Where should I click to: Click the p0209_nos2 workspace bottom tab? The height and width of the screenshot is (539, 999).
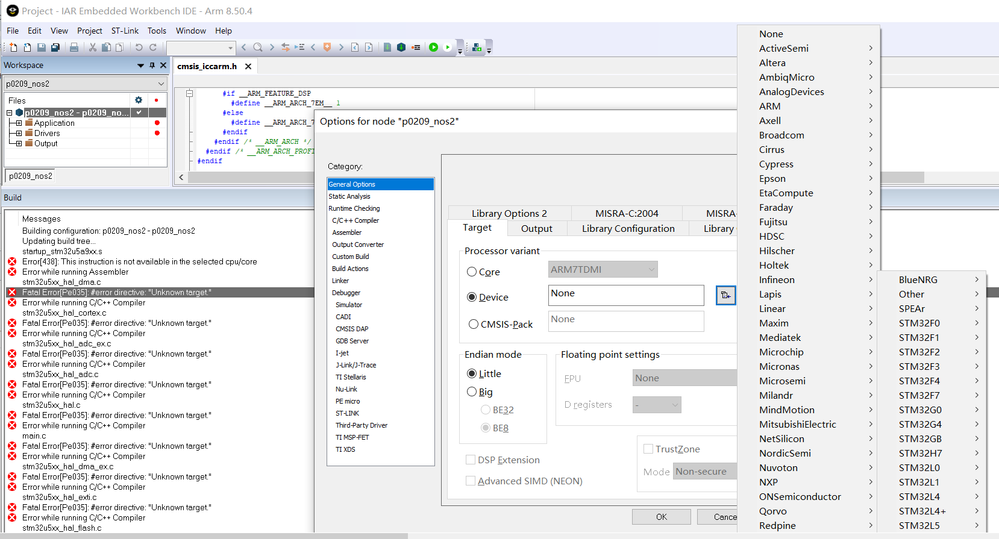(x=31, y=176)
